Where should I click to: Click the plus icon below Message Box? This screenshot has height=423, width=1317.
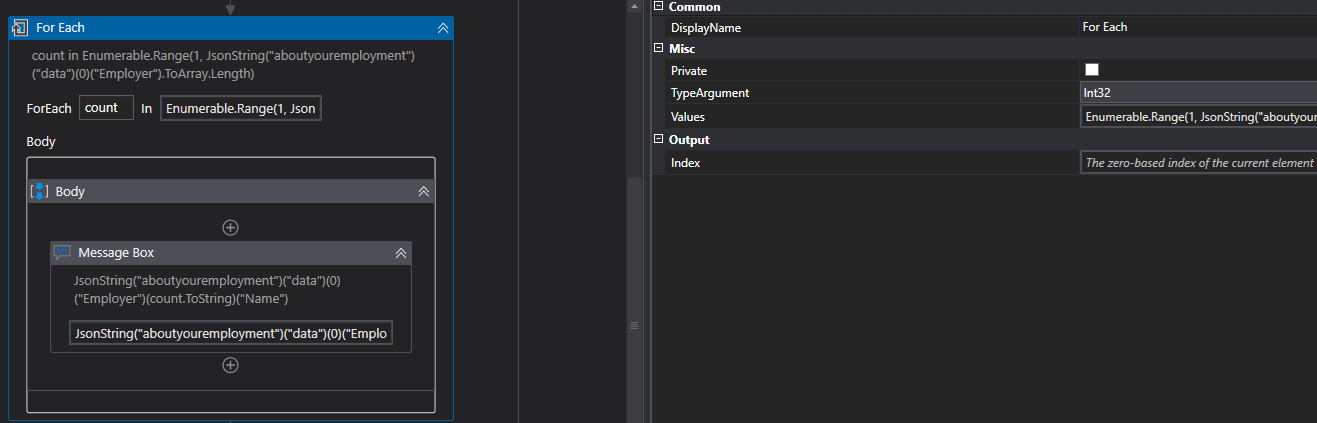[x=230, y=365]
